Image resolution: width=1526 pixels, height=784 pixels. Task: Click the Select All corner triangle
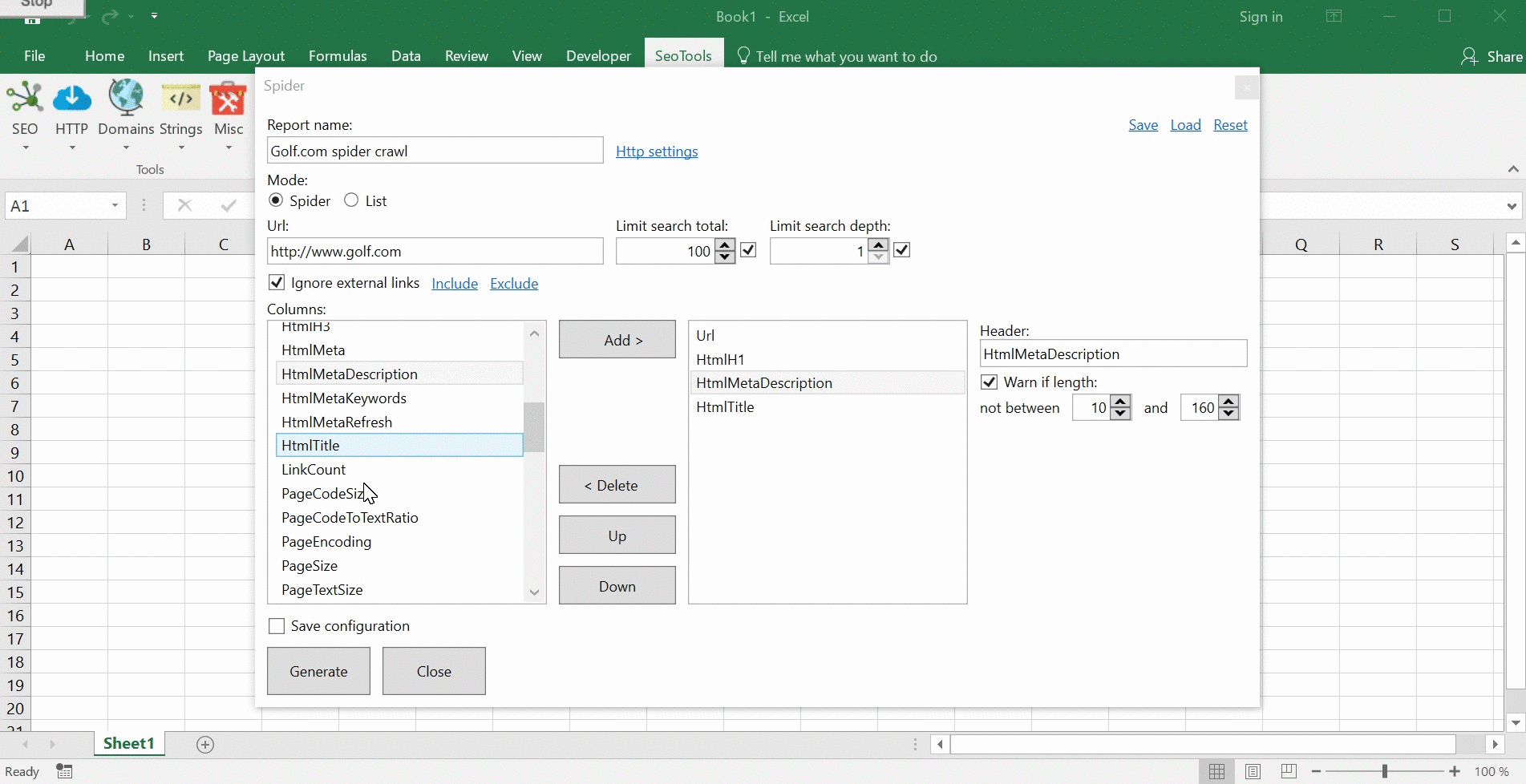point(20,244)
